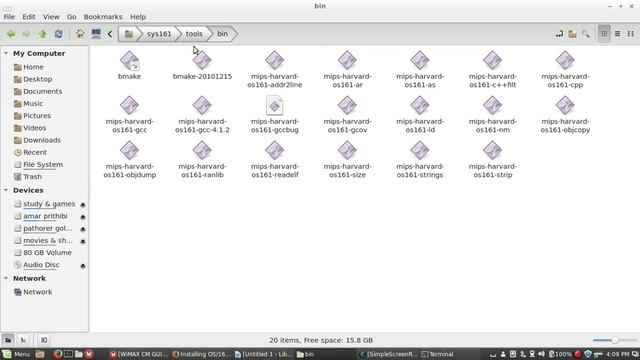Select mips-harvard-os161-ar file
The width and height of the screenshot is (640, 360).
click(347, 61)
